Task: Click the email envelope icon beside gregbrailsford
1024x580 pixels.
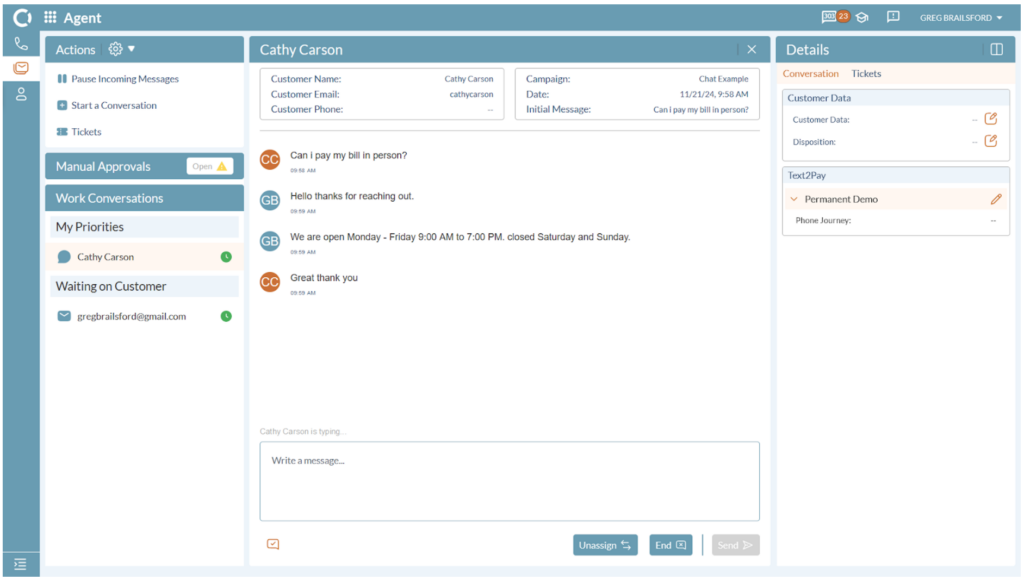Action: click(x=64, y=316)
